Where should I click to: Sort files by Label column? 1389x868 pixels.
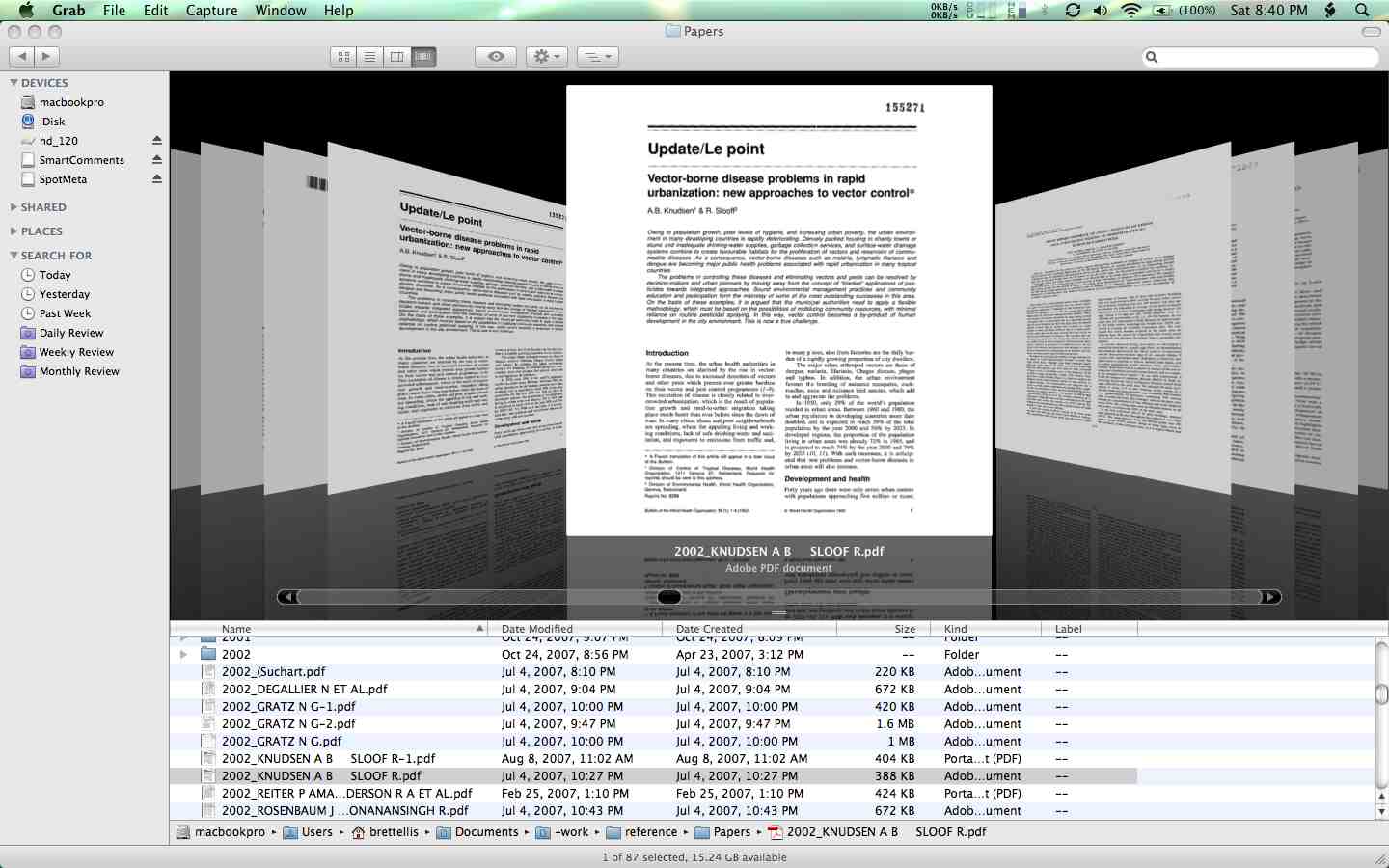1089,629
